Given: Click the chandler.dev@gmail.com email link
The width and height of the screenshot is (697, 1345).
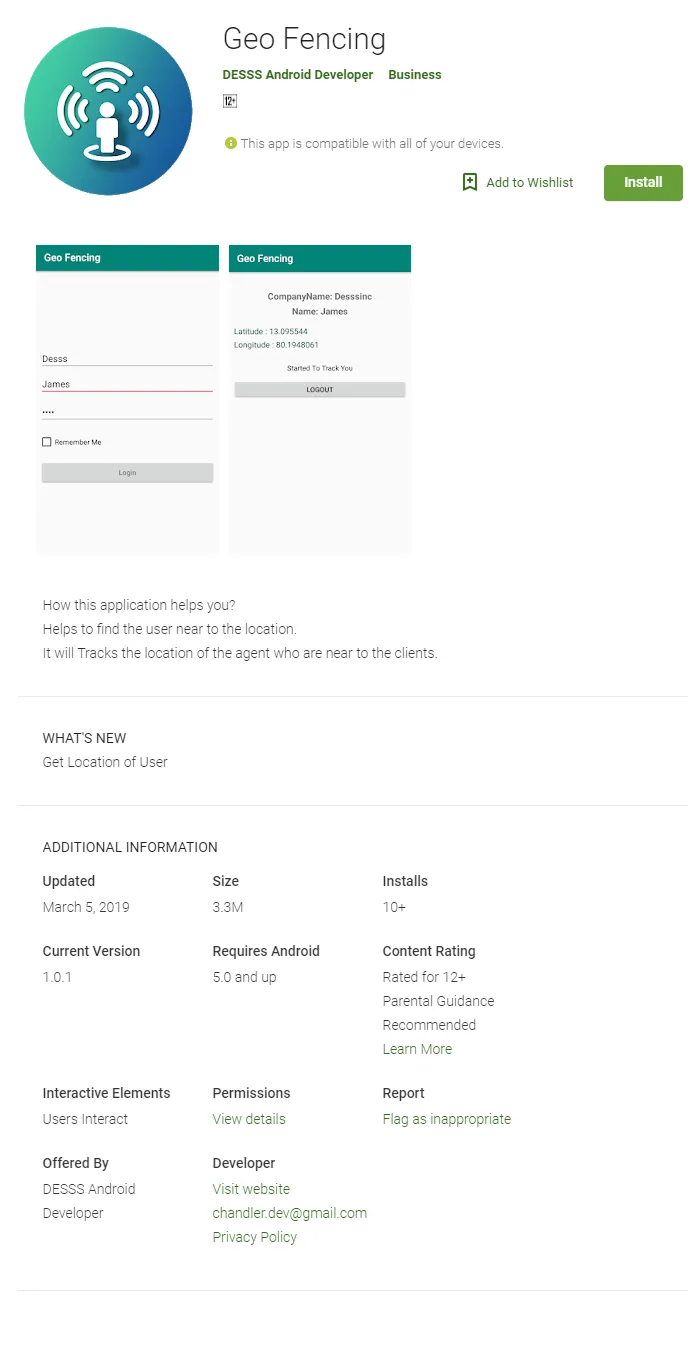Looking at the screenshot, I should click(x=290, y=1213).
